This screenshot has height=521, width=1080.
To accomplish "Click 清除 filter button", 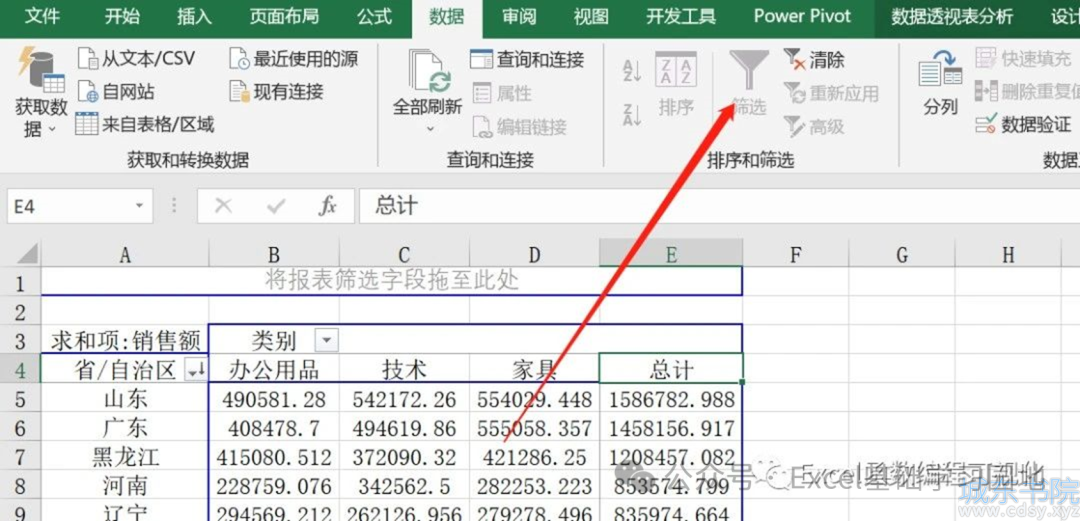I will coord(814,59).
